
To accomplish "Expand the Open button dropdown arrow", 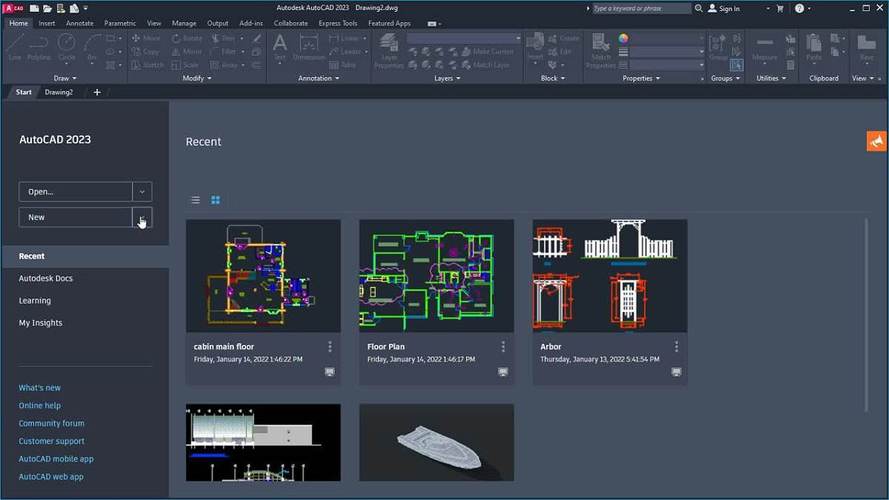I will click(142, 191).
